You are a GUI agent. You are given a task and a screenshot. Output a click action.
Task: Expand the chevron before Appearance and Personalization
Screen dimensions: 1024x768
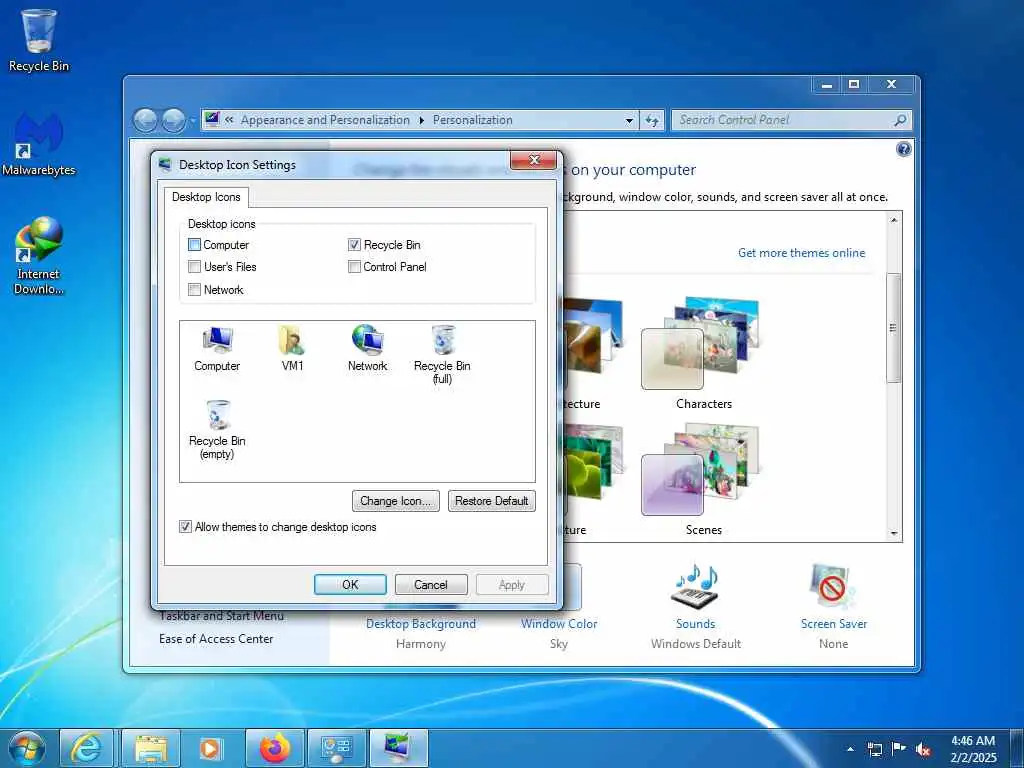point(229,120)
